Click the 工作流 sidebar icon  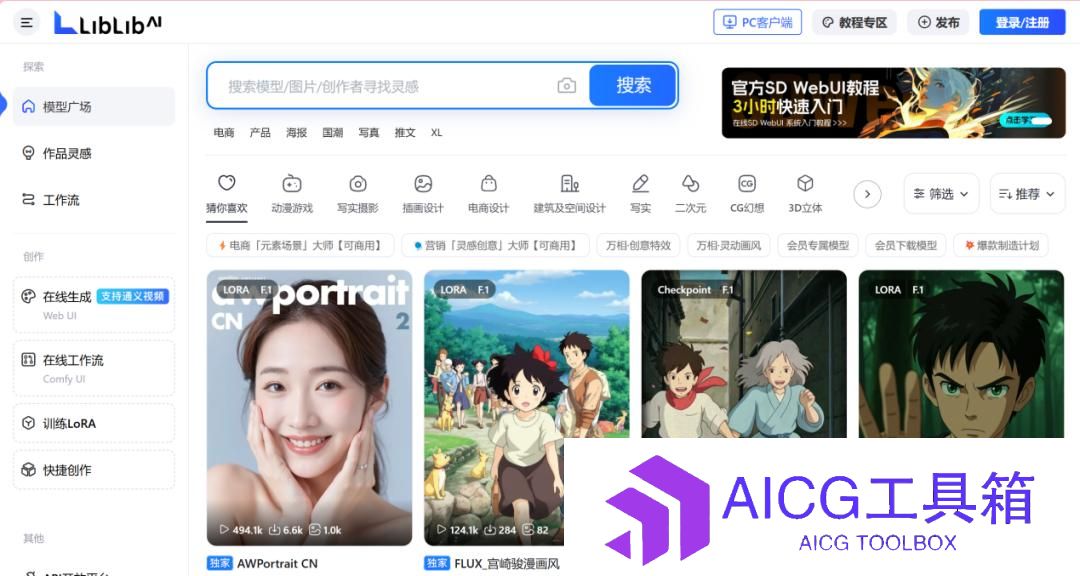pyautogui.click(x=28, y=200)
